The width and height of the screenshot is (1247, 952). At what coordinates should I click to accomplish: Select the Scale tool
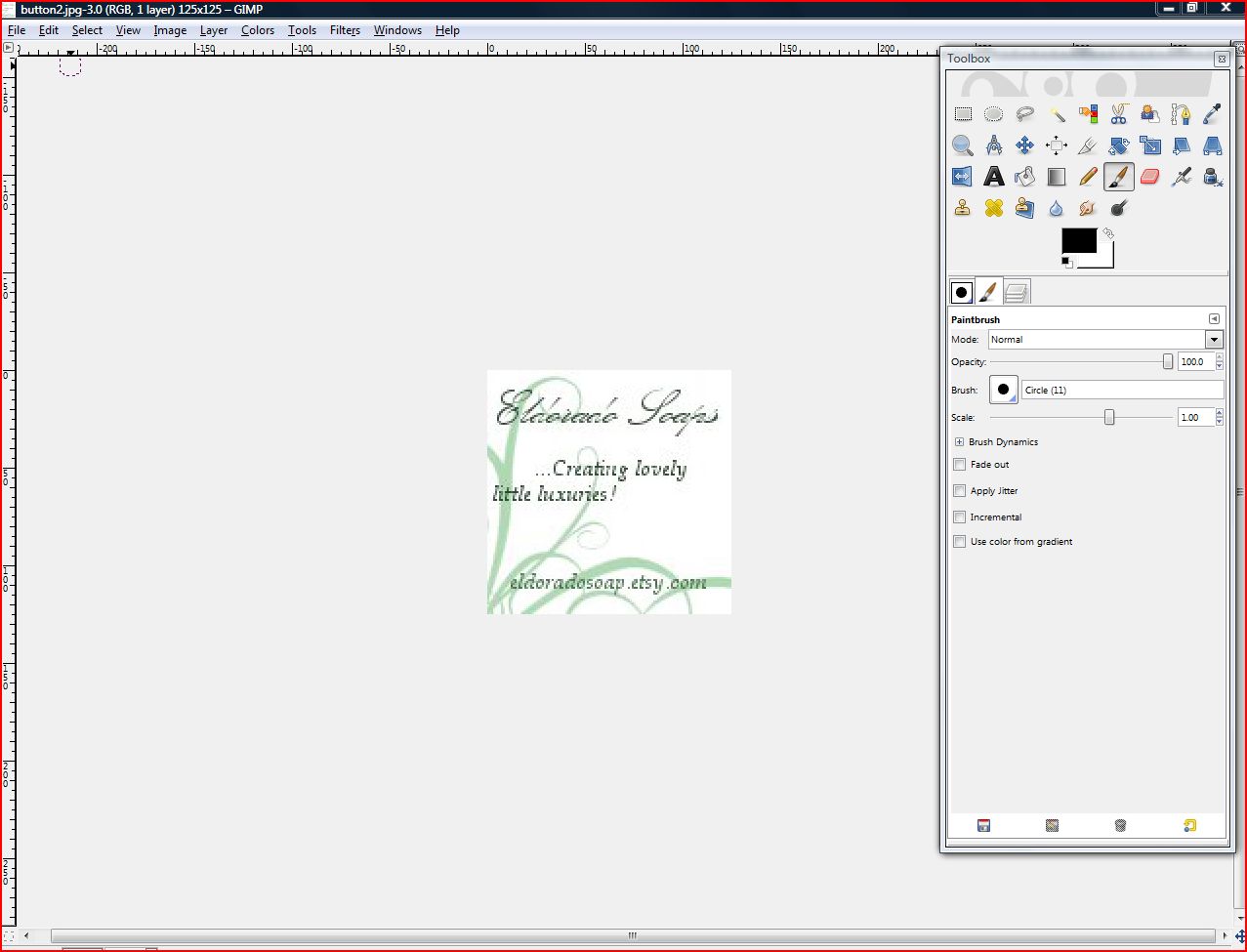tap(1150, 145)
